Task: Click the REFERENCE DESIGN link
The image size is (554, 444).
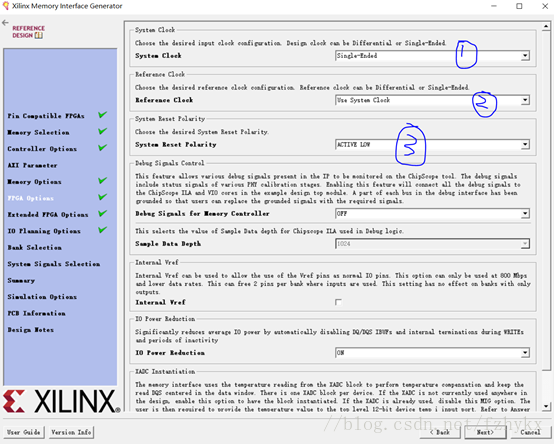Action: (28, 32)
